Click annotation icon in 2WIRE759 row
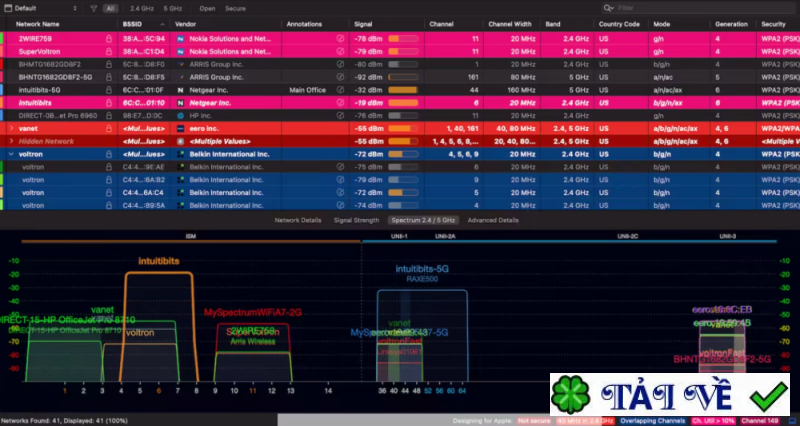 (x=340, y=38)
